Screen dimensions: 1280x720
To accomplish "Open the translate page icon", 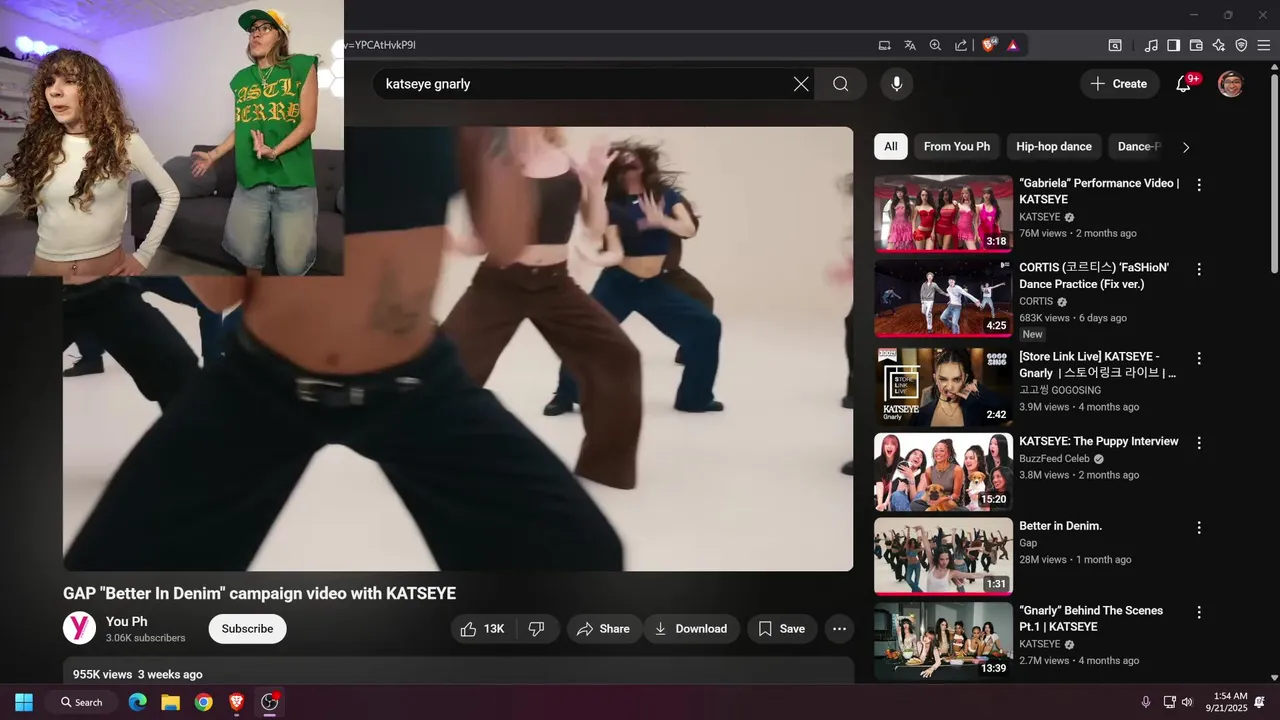I will pyautogui.click(x=910, y=45).
